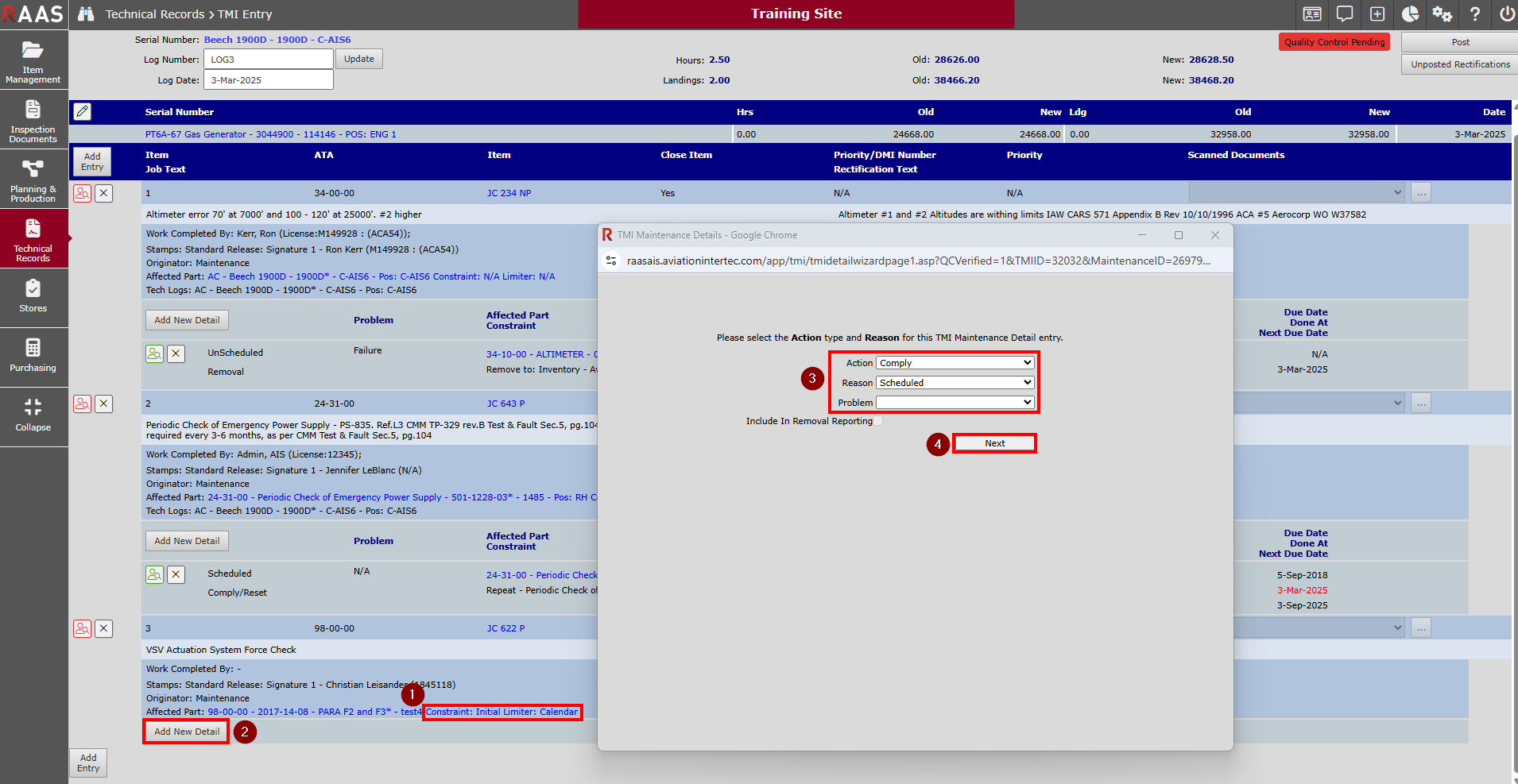Open the Stores module
The height and width of the screenshot is (784, 1518).
33,296
